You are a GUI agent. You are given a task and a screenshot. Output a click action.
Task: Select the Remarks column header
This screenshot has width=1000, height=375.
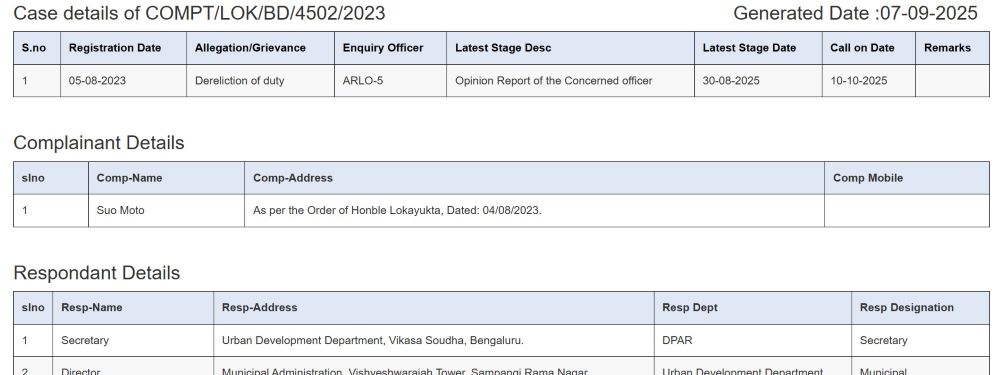point(952,48)
